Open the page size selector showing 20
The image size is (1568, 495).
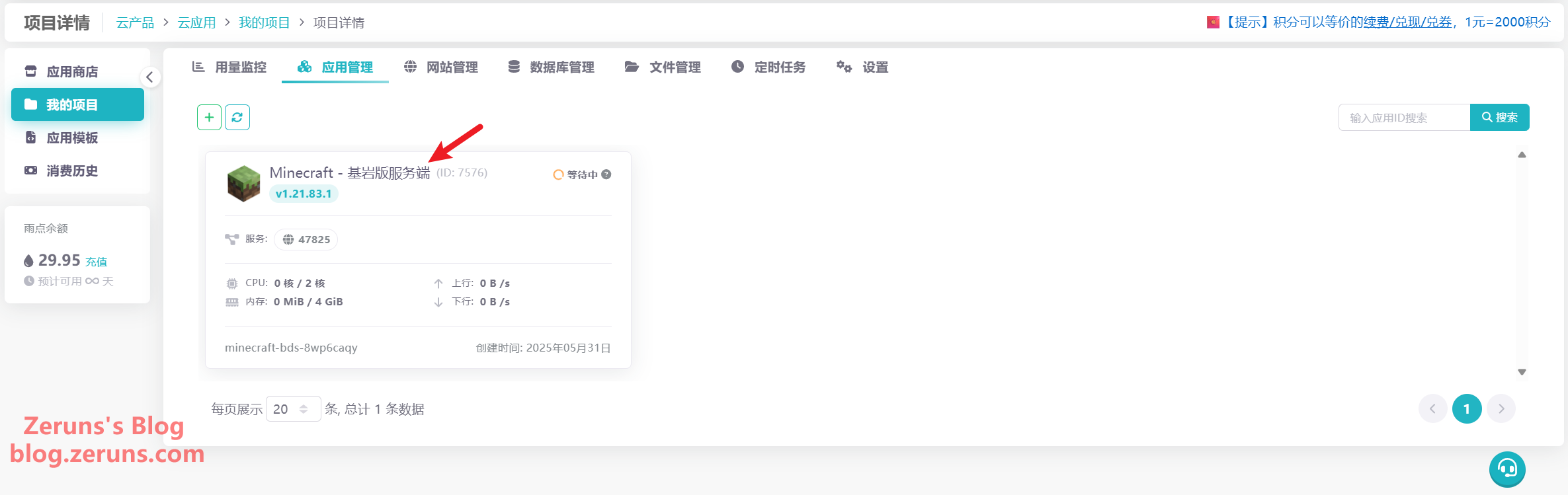292,409
